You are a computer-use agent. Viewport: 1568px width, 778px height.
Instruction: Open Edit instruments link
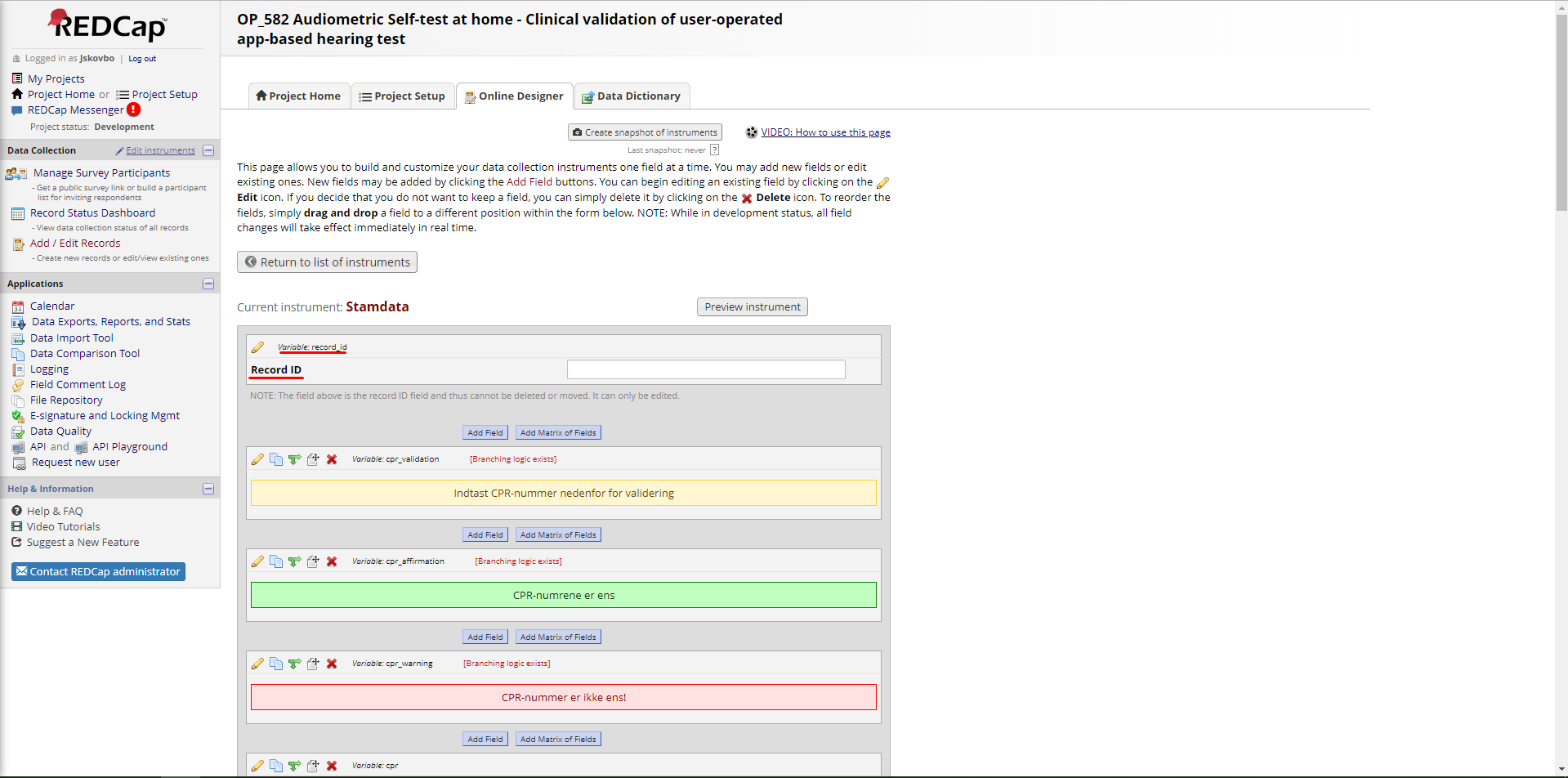click(x=160, y=150)
